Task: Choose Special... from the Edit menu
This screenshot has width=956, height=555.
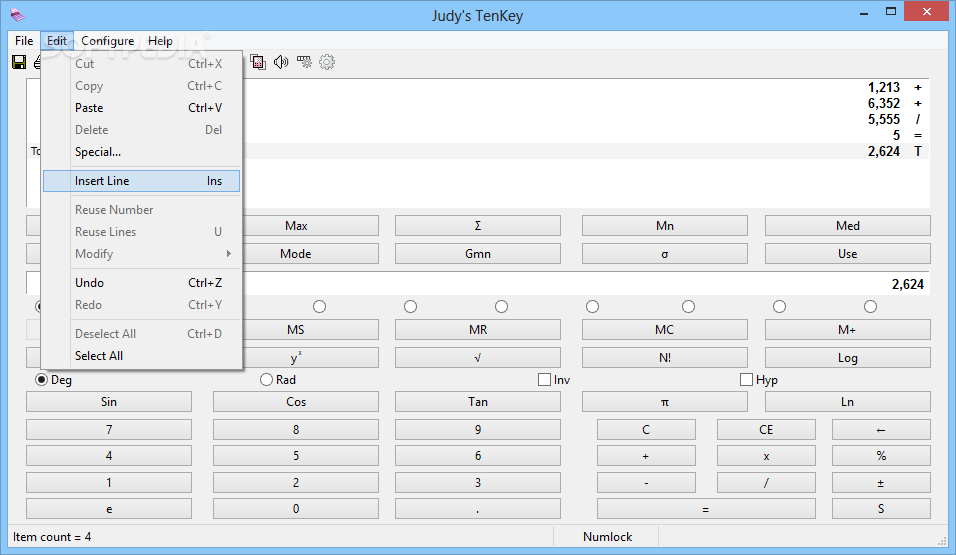Action: (141, 152)
